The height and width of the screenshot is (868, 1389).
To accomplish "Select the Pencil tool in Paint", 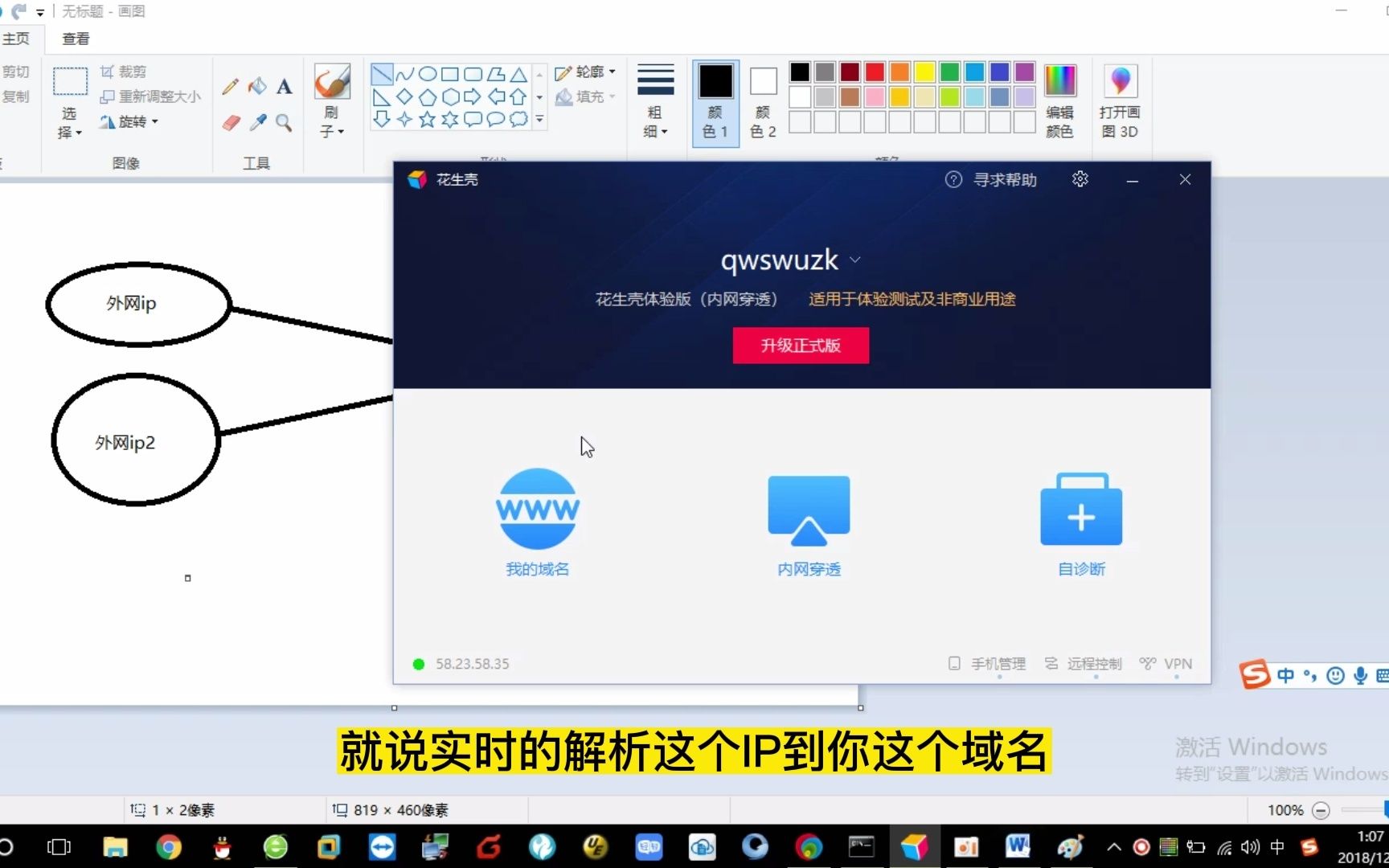I will tap(231, 86).
